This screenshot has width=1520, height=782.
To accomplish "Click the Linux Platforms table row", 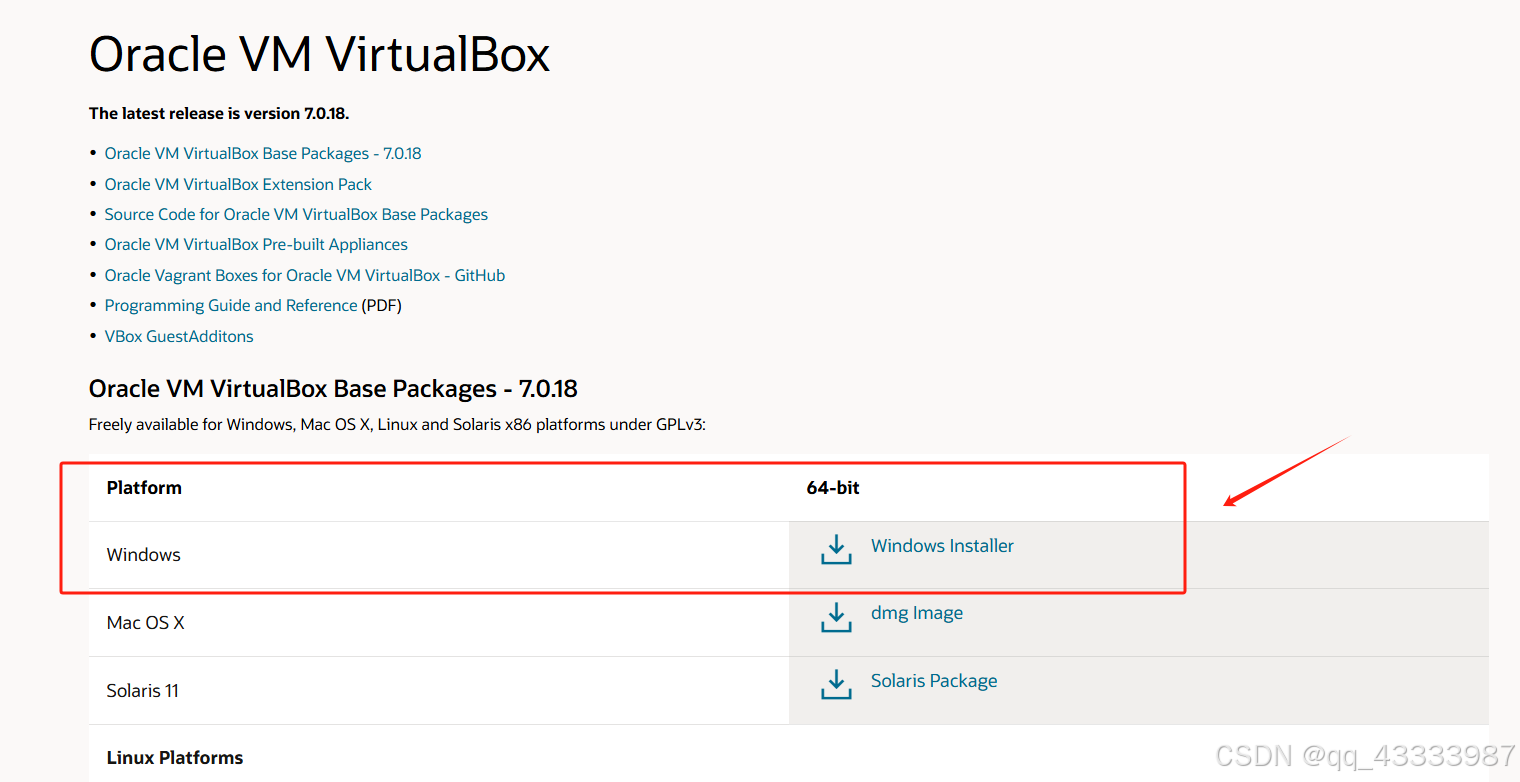I will [x=175, y=757].
